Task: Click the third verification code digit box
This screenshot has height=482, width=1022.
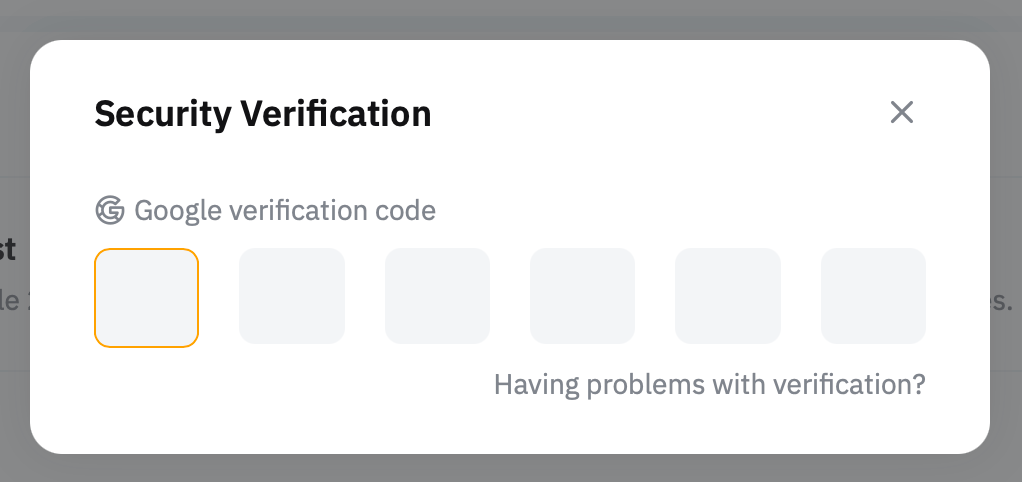Action: pyautogui.click(x=437, y=297)
